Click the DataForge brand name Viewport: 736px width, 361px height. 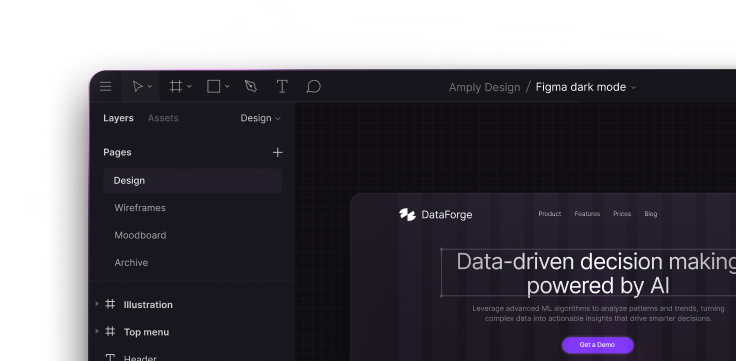click(x=447, y=215)
